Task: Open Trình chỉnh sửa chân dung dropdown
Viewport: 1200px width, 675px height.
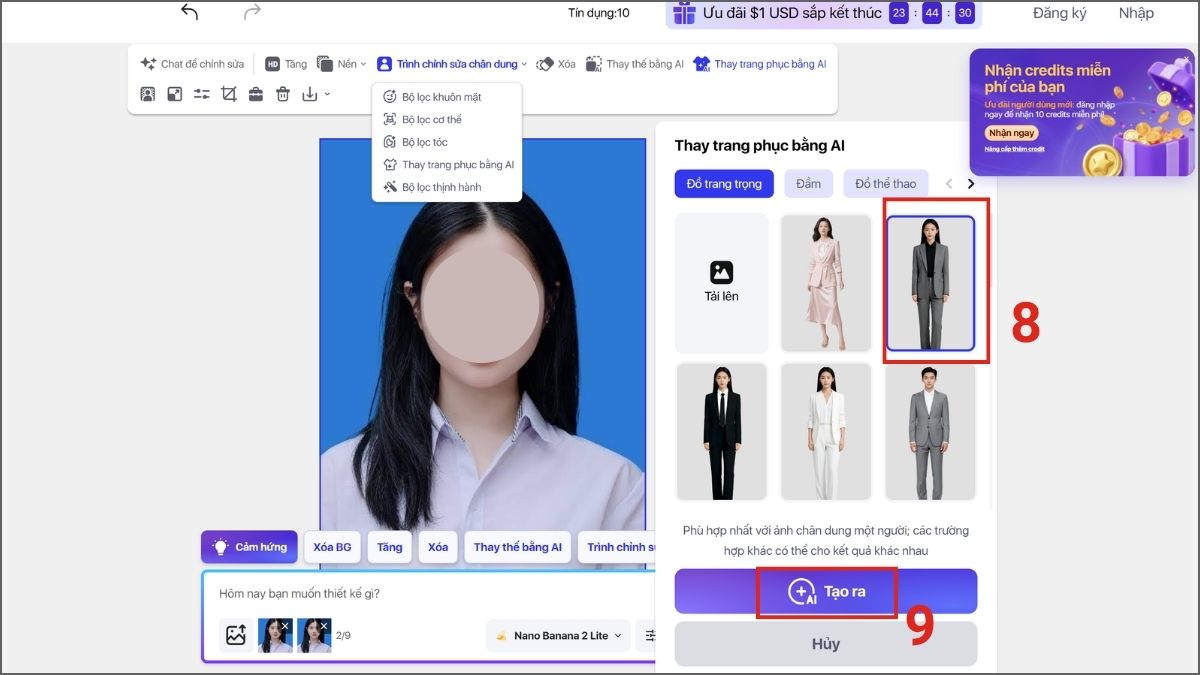Action: [x=452, y=64]
